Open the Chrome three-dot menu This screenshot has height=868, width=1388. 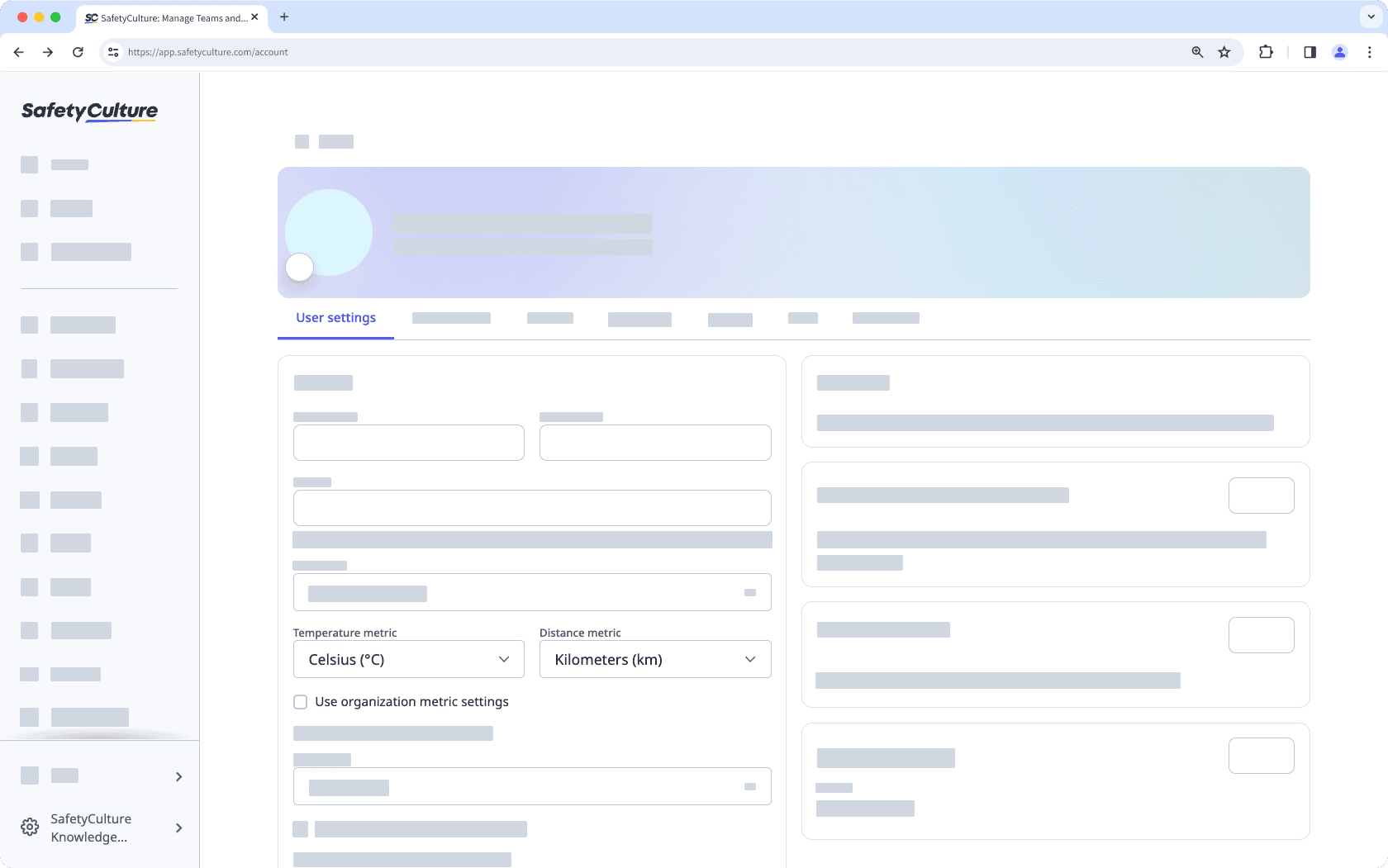coord(1369,51)
